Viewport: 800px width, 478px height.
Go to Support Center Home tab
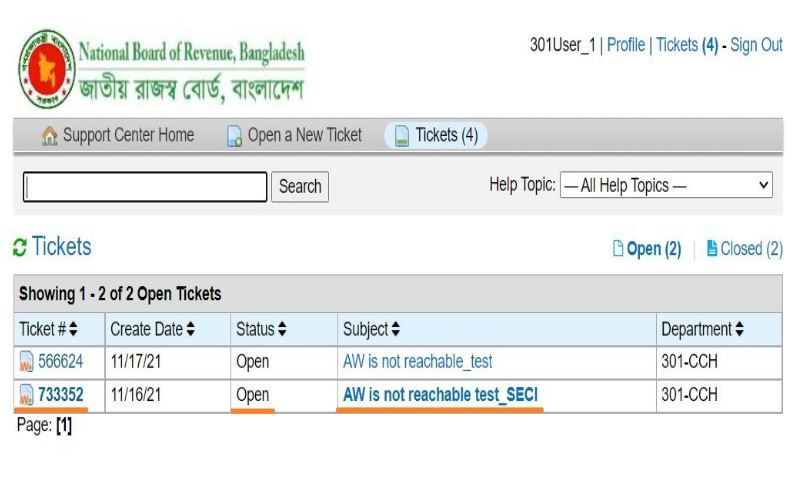pyautogui.click(x=128, y=136)
